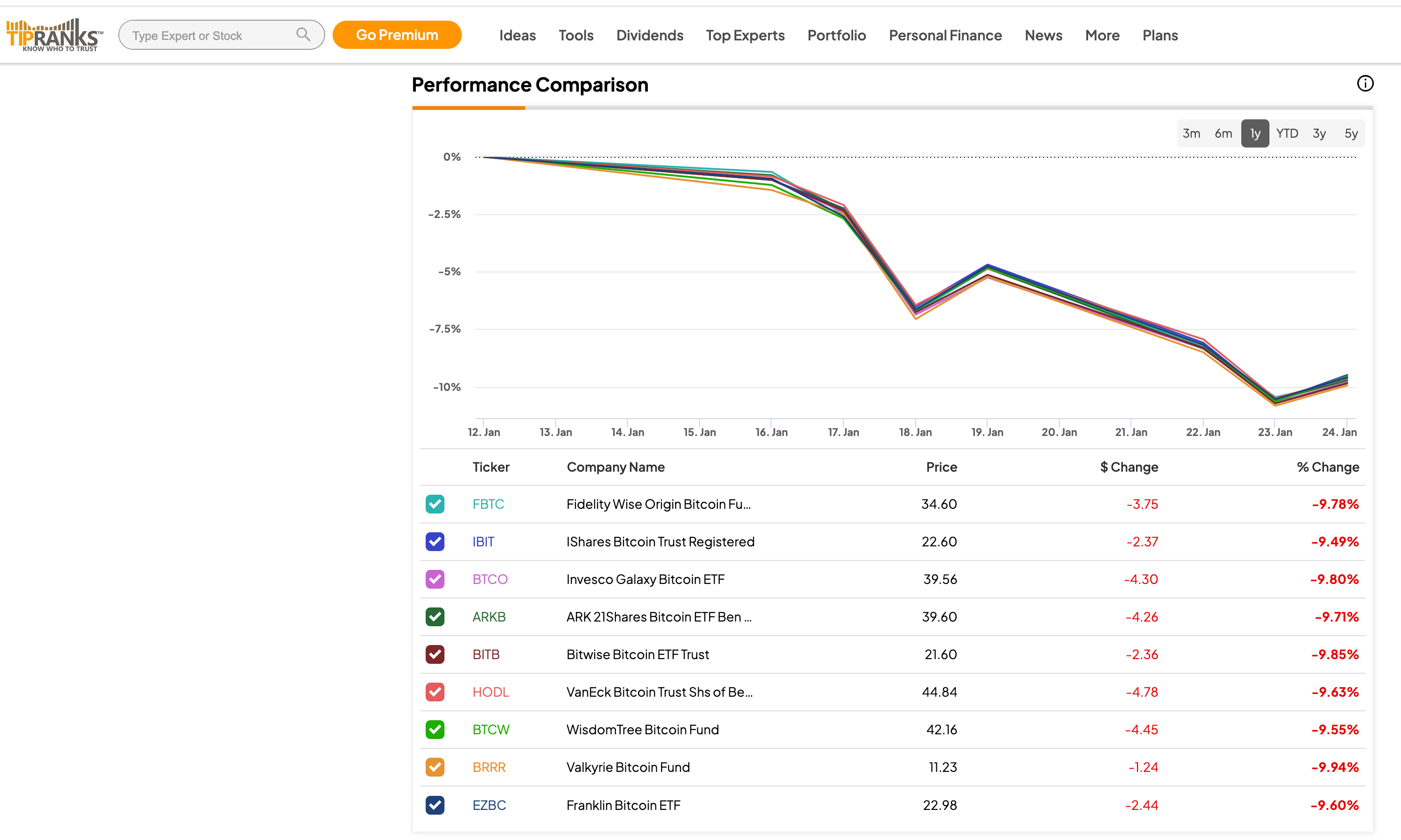Select the YTD chart range

click(1287, 133)
